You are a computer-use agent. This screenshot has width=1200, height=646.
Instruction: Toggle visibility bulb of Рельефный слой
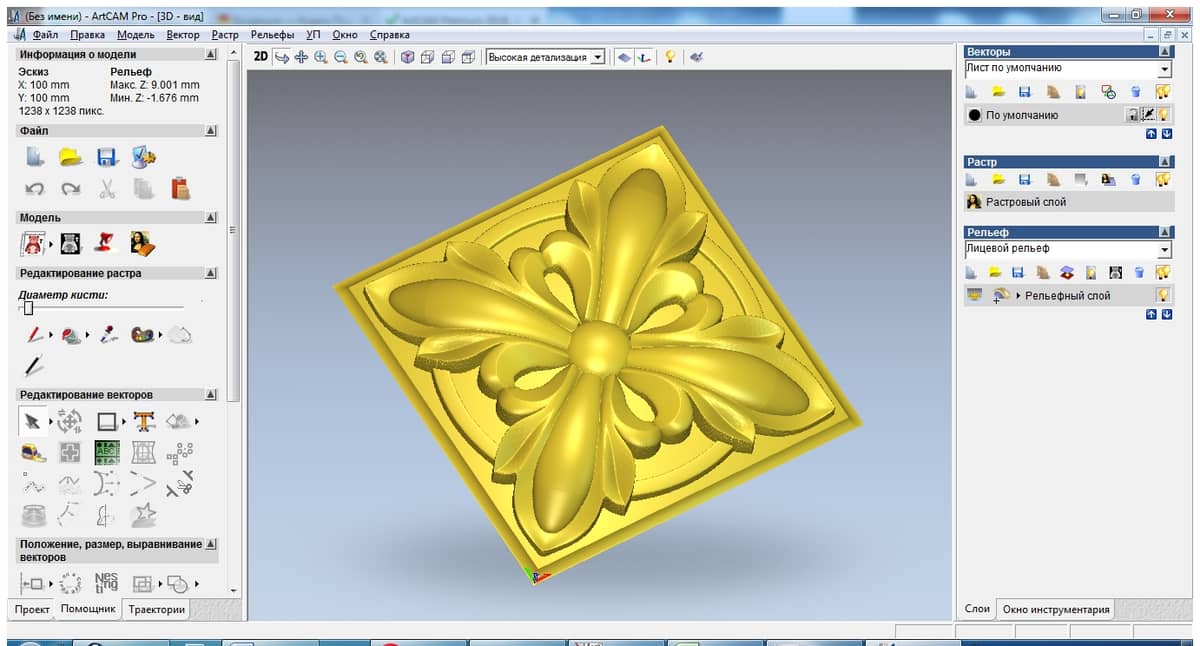pos(1163,295)
